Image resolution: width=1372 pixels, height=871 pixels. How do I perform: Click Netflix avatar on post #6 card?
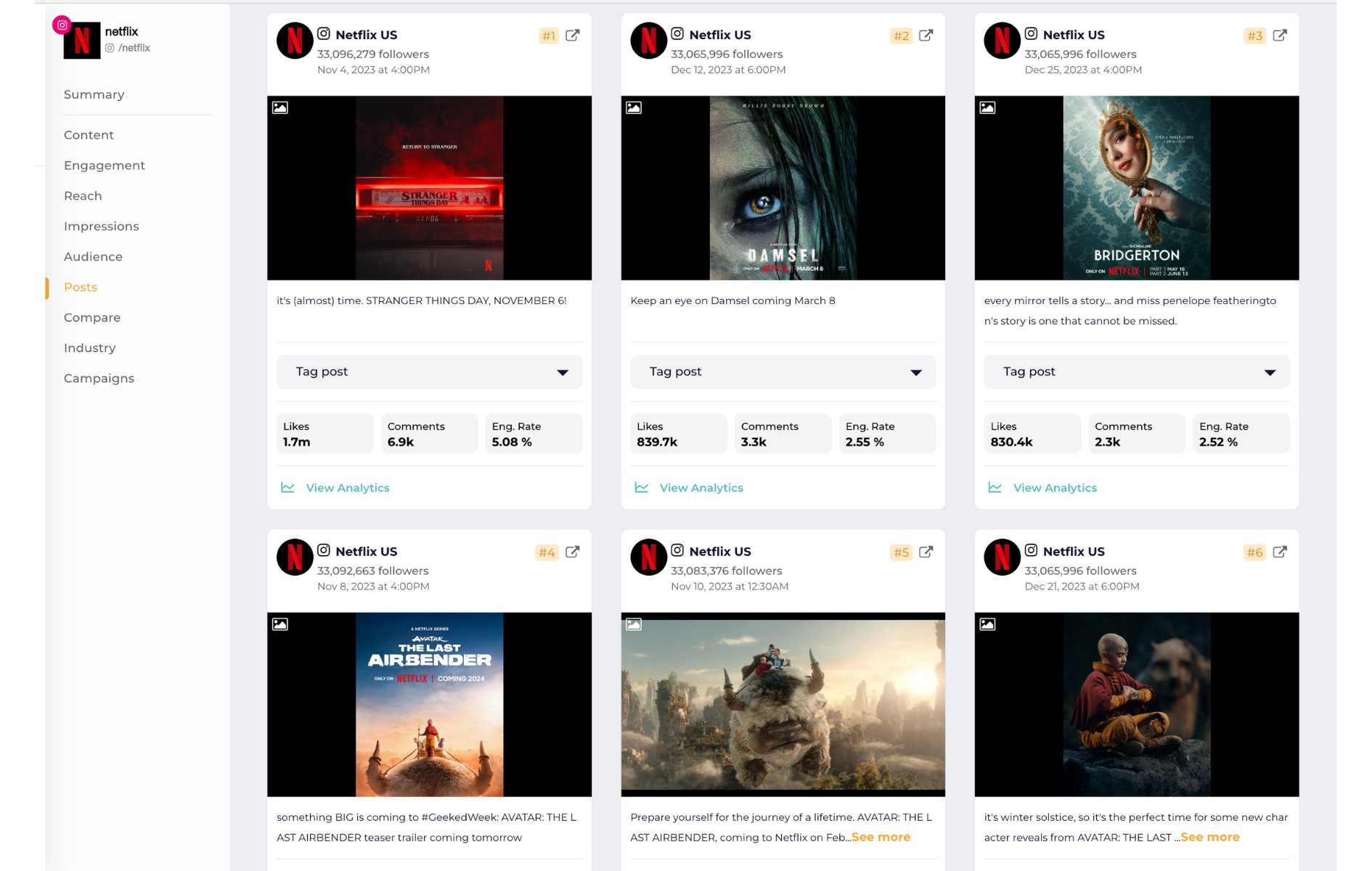1002,557
